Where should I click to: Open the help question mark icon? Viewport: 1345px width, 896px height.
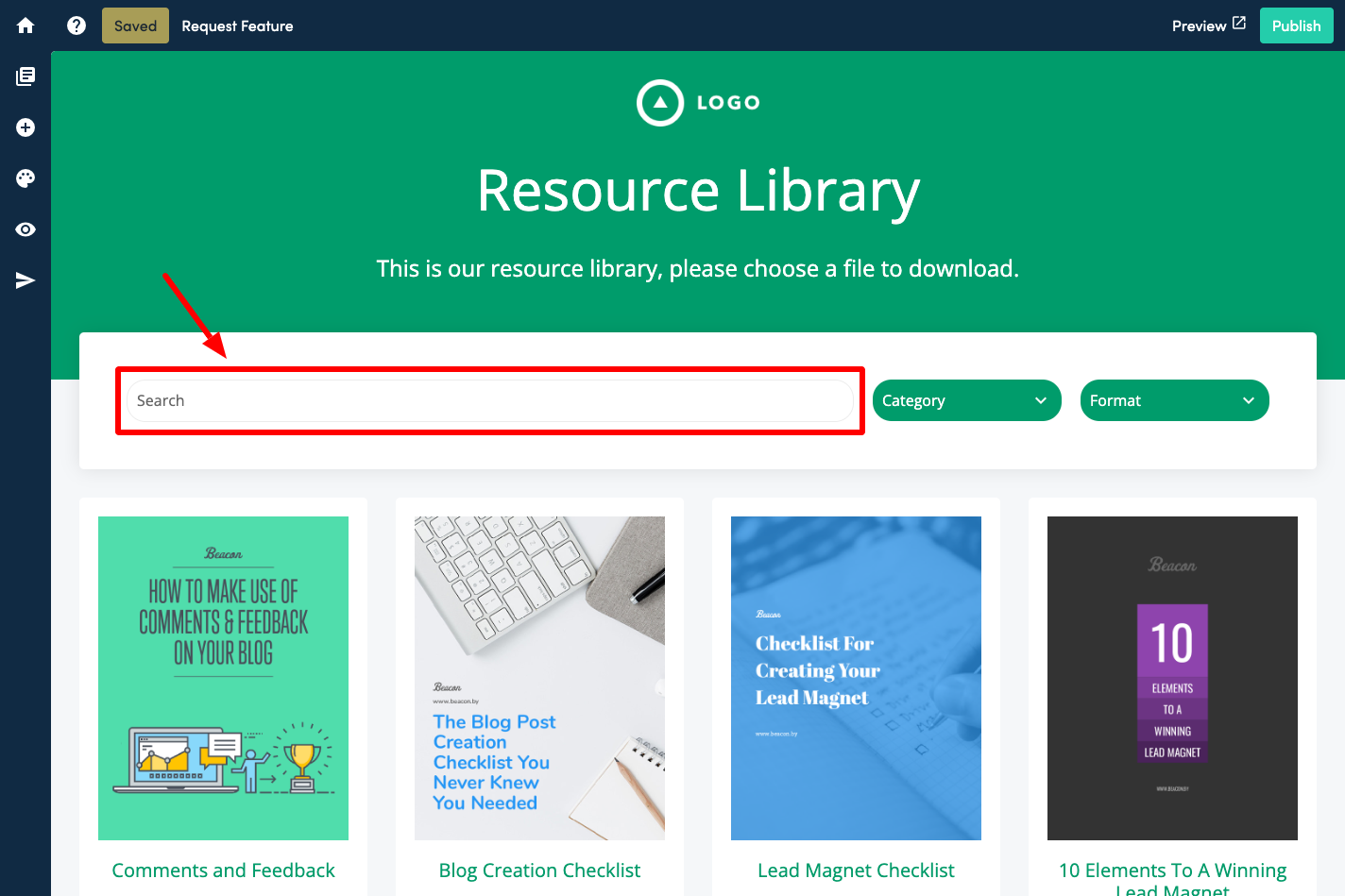click(76, 25)
